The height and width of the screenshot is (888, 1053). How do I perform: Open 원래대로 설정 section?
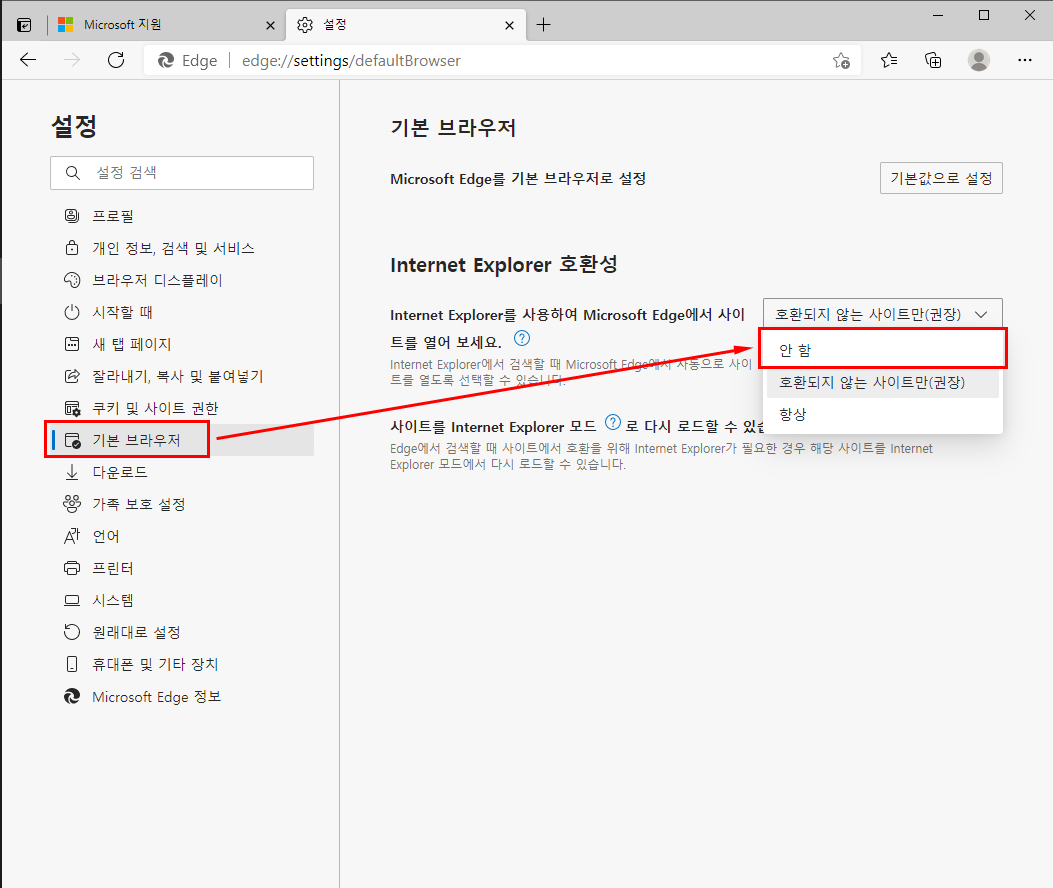click(x=182, y=632)
